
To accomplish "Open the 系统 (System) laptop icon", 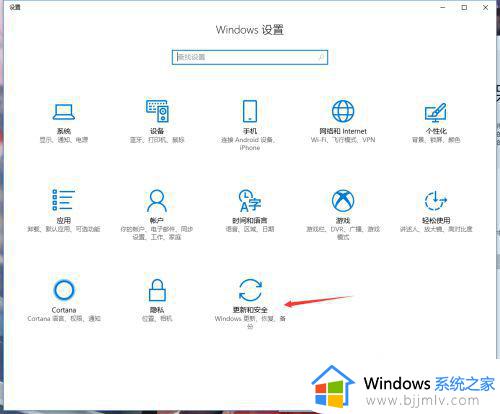I will pyautogui.click(x=64, y=112).
